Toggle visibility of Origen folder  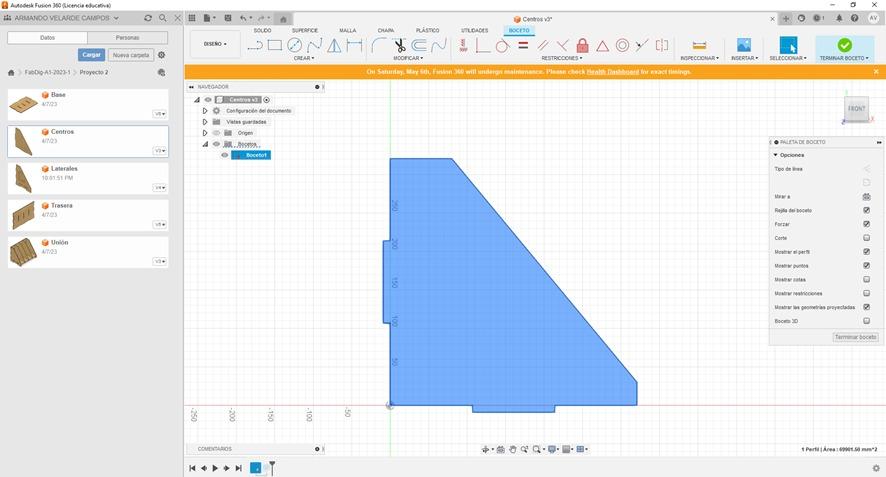[x=216, y=133]
